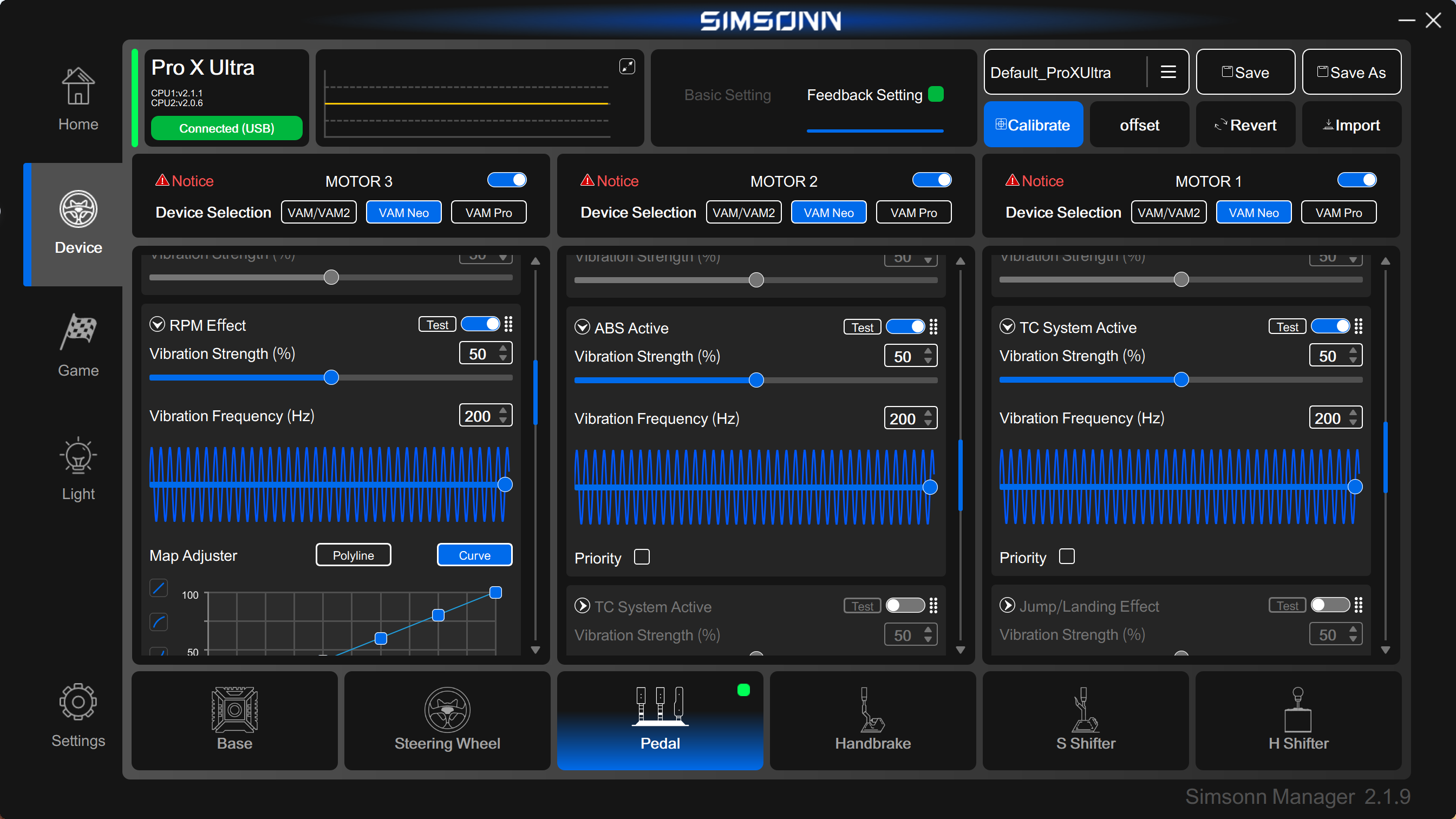Toggle the MOTOR 2 enable switch
The width and height of the screenshot is (1456, 819).
932,180
